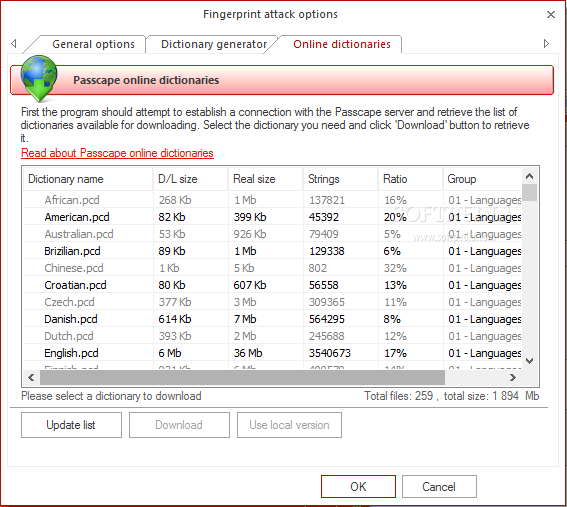Close the Fingerprint attack options dialog

[551, 14]
